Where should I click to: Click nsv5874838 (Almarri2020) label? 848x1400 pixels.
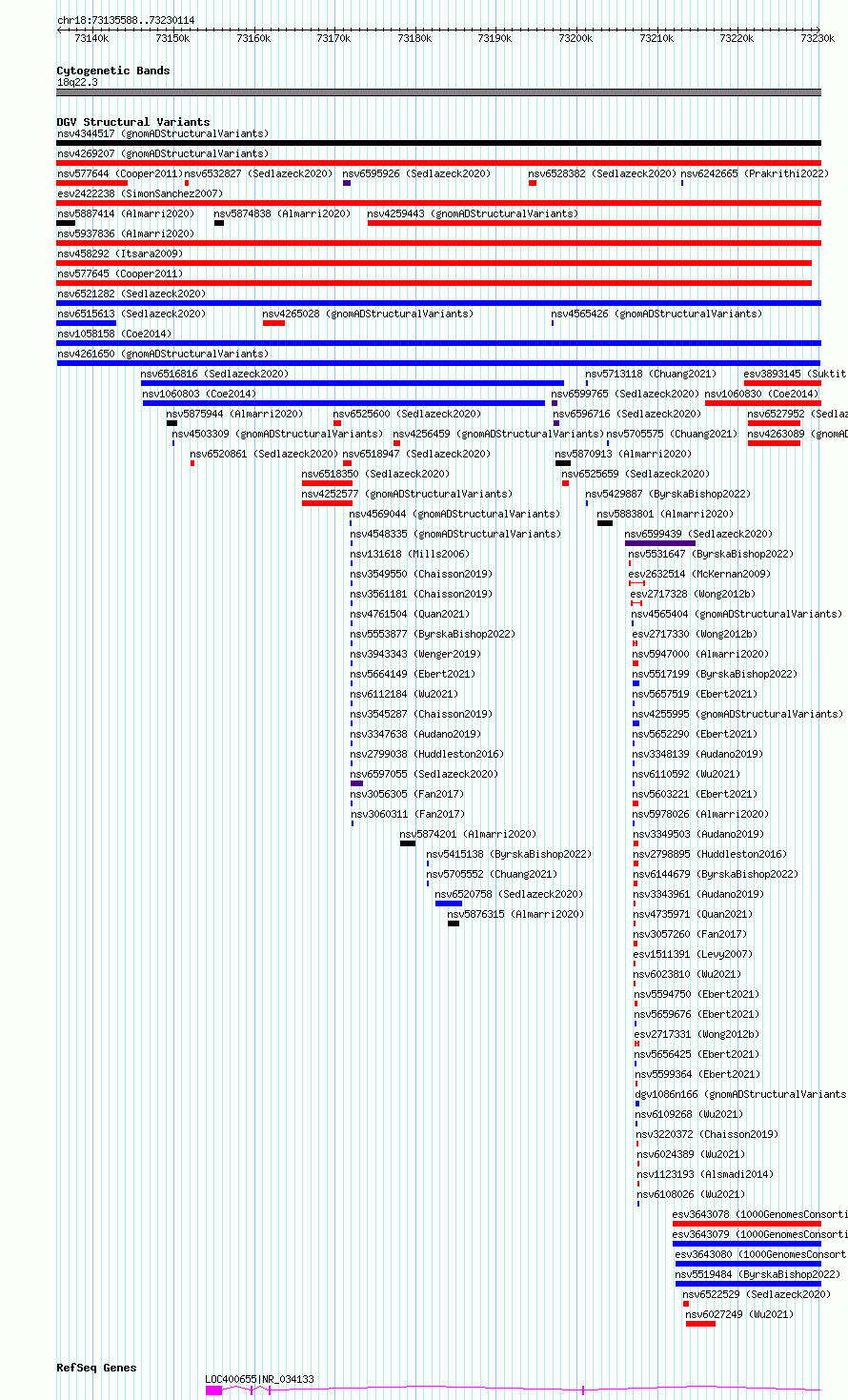pyautogui.click(x=282, y=214)
